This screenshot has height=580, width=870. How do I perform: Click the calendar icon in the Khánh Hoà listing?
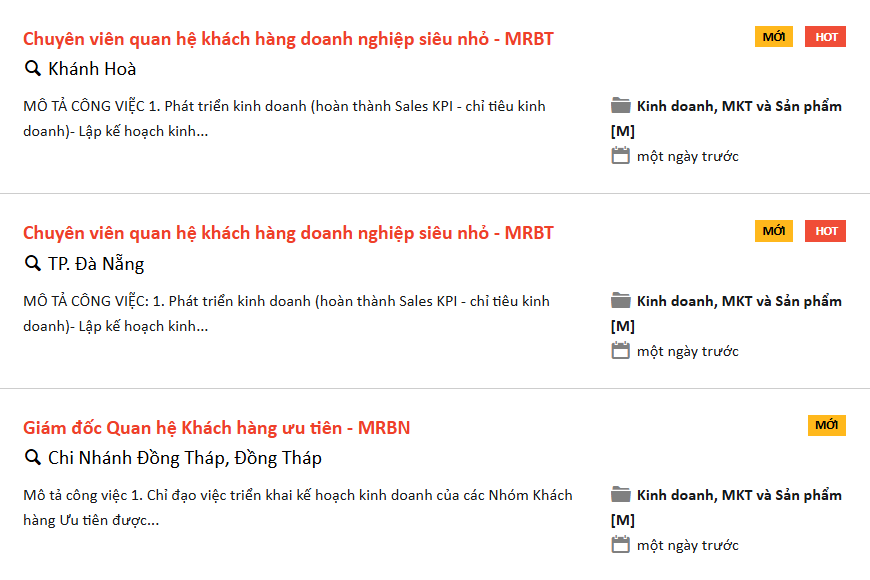(620, 155)
